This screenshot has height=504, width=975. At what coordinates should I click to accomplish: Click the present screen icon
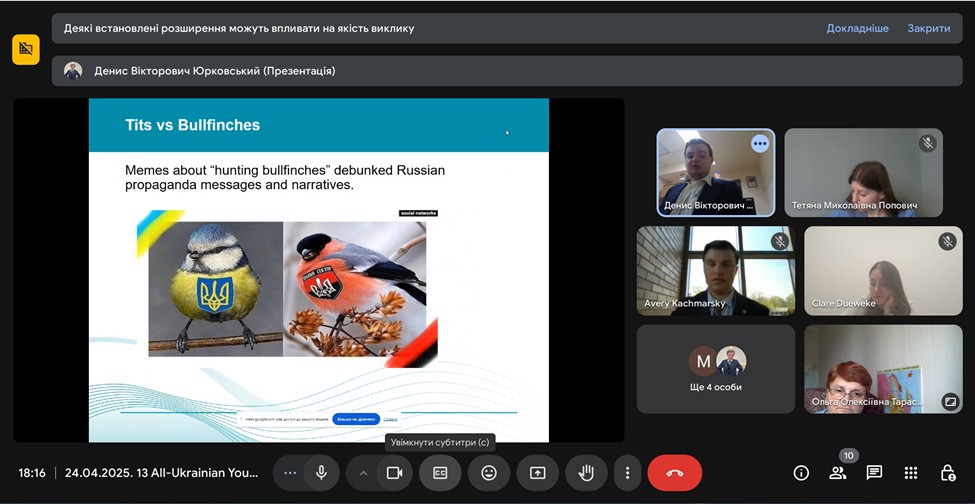538,473
